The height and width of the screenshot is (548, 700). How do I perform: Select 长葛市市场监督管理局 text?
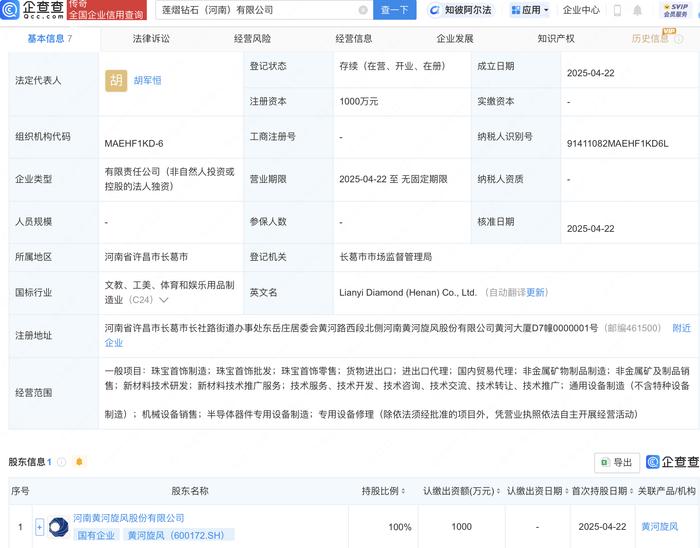386,257
